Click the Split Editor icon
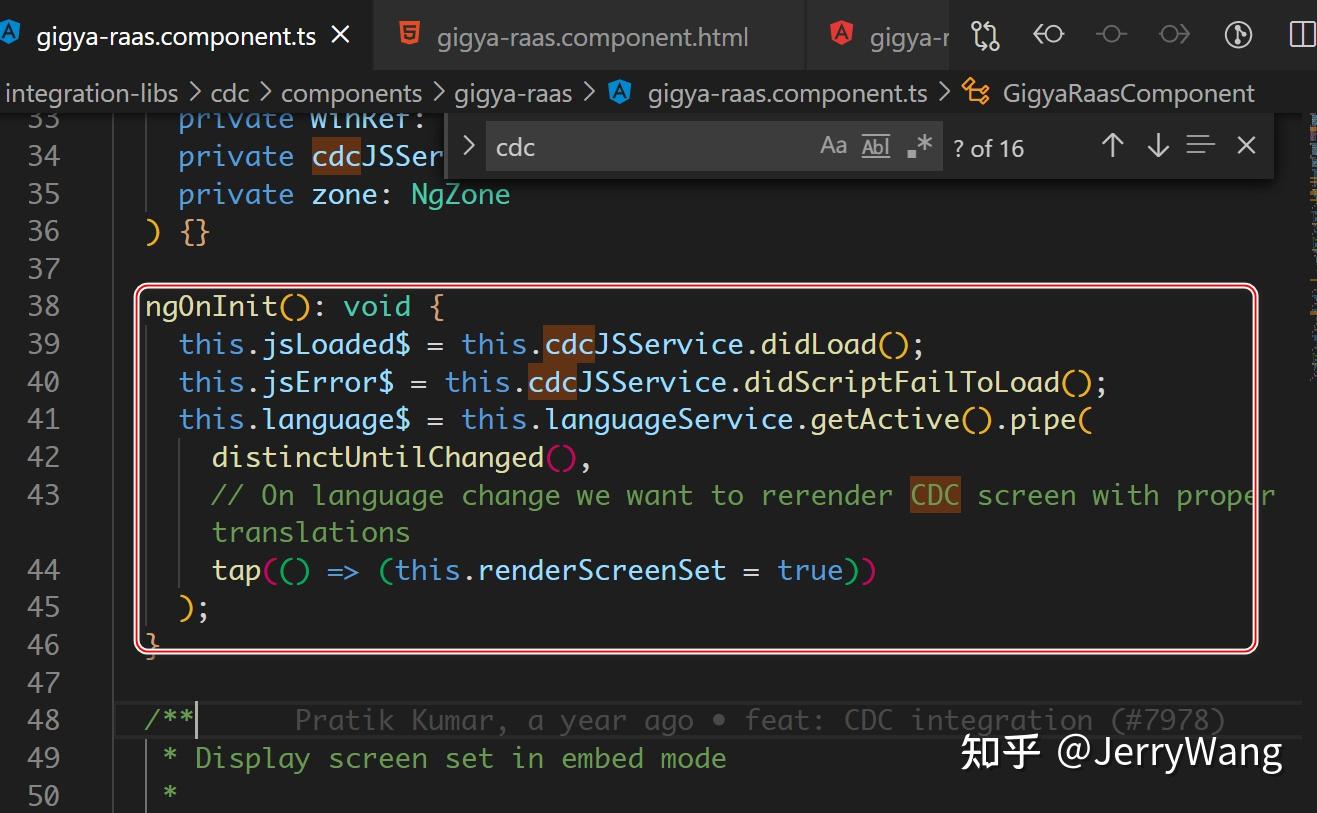Screen dimensions: 1317x813 1301,34
